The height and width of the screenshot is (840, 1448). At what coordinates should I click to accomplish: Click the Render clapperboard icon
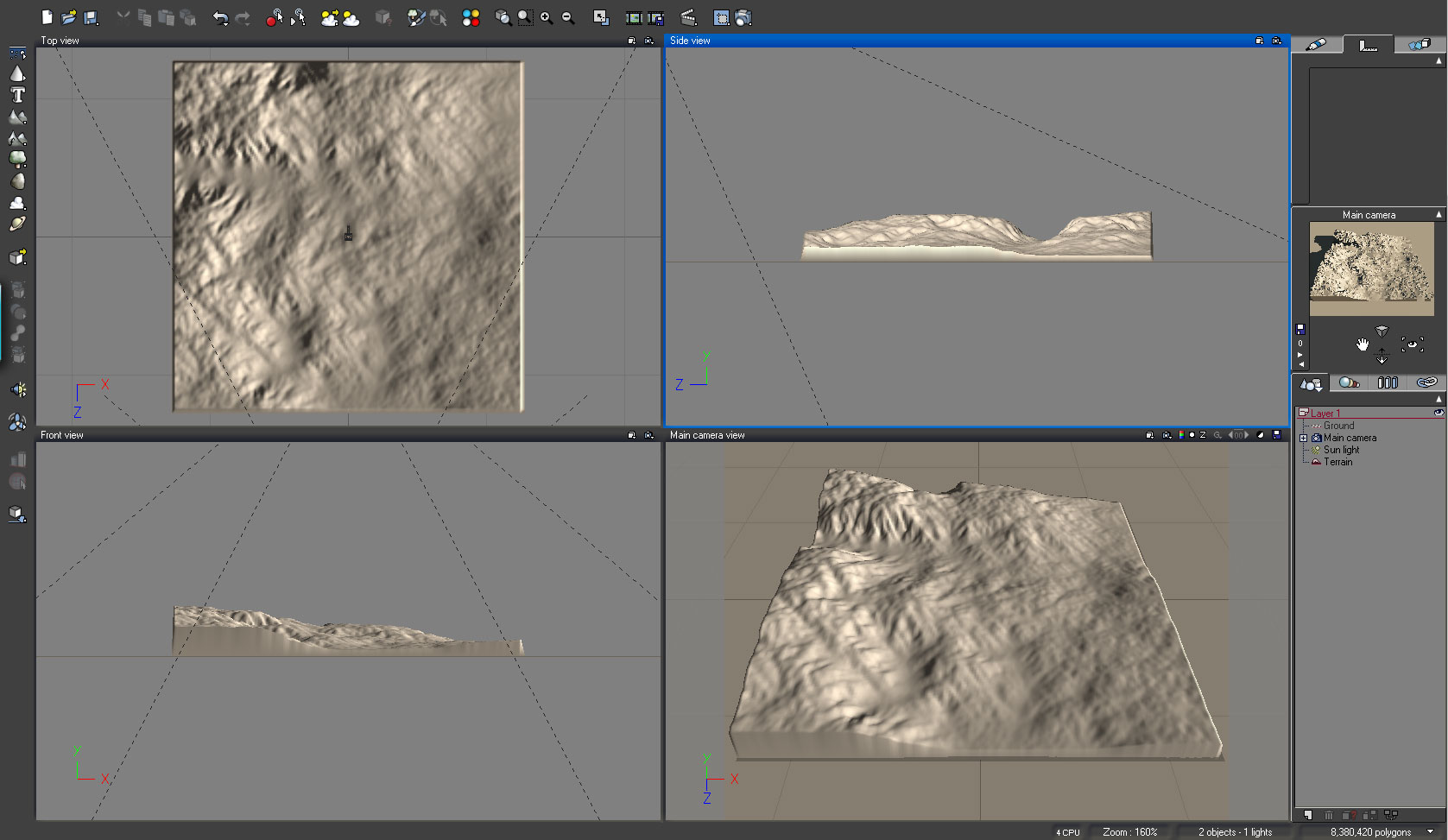click(x=688, y=17)
